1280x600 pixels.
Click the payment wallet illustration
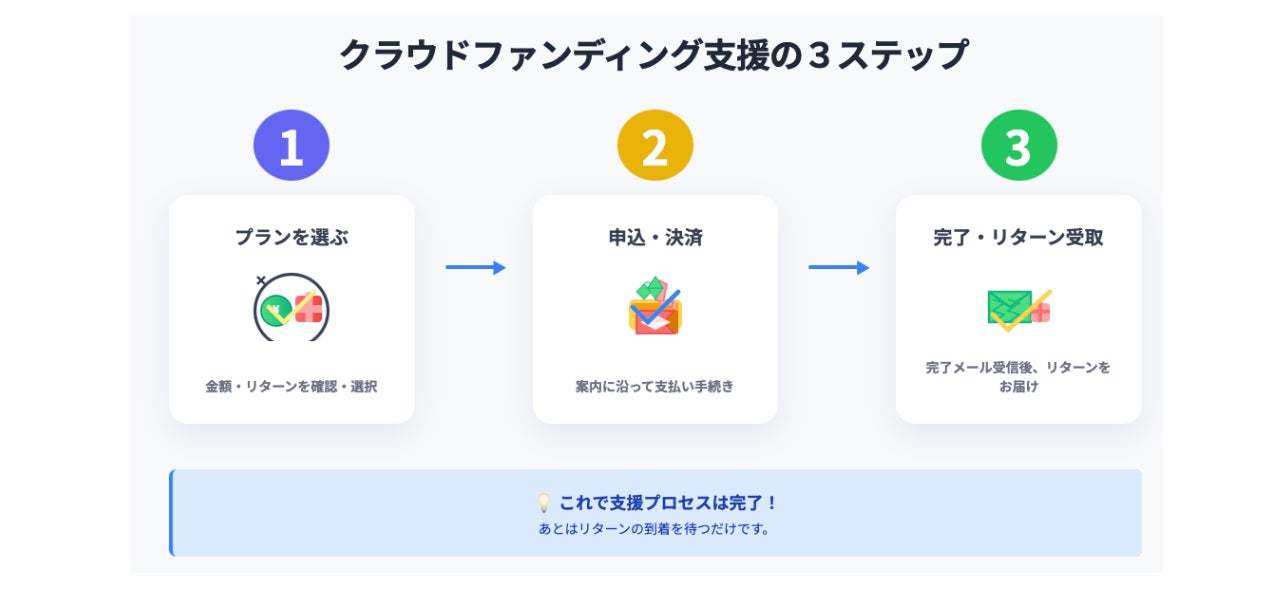[655, 307]
